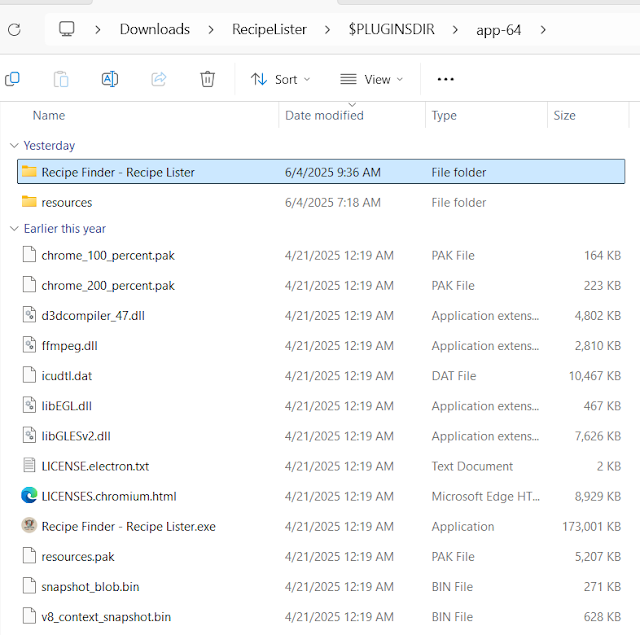
Task: Click the Refresh icon in address bar
Action: point(14,29)
